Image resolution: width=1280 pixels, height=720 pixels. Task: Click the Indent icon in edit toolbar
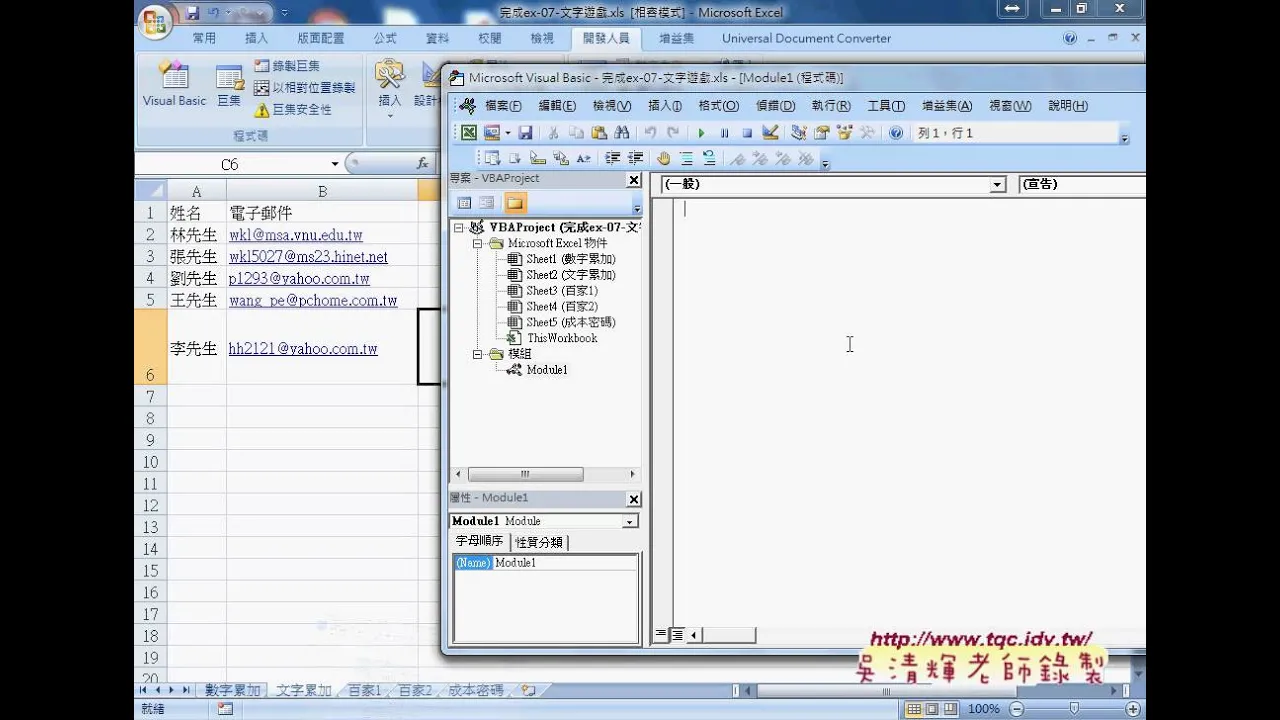[613, 158]
